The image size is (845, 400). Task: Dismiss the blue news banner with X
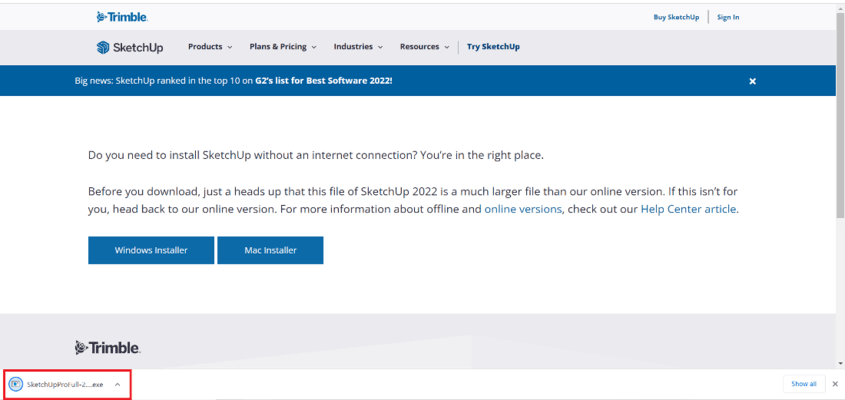pos(752,81)
